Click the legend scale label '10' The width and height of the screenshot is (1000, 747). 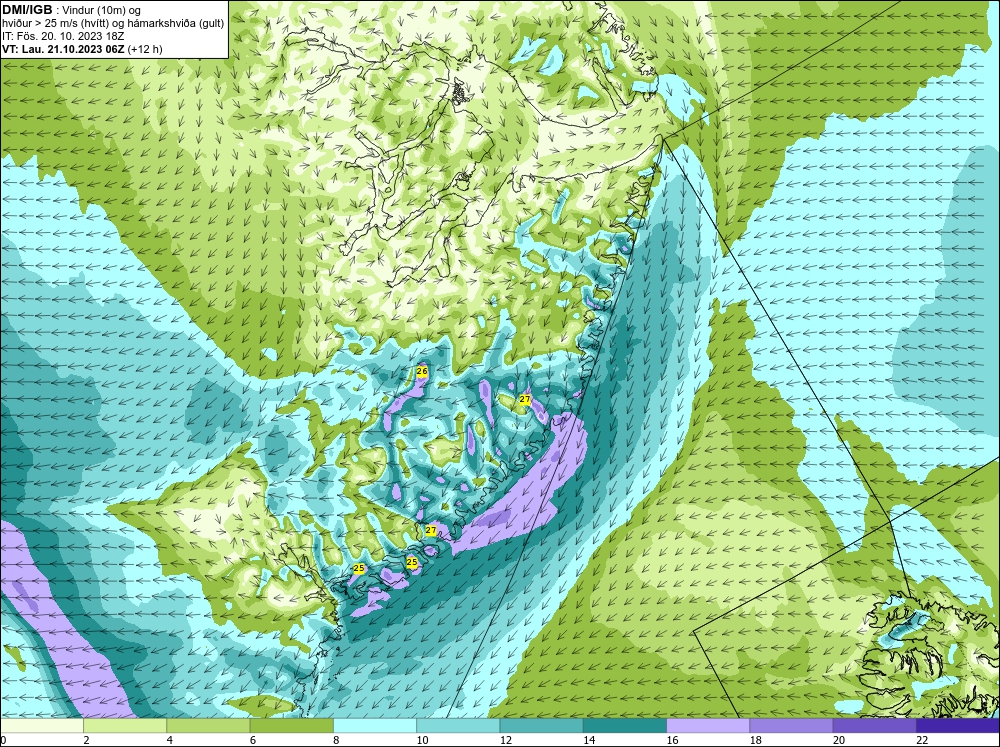pyautogui.click(x=422, y=740)
